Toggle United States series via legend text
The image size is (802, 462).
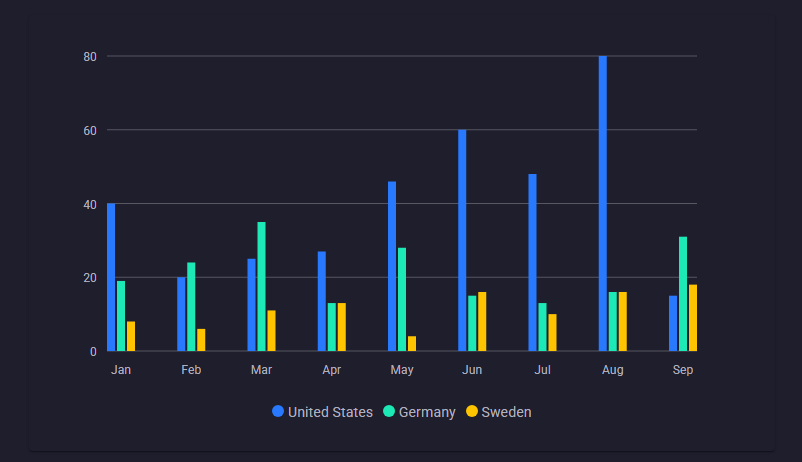pyautogui.click(x=330, y=412)
